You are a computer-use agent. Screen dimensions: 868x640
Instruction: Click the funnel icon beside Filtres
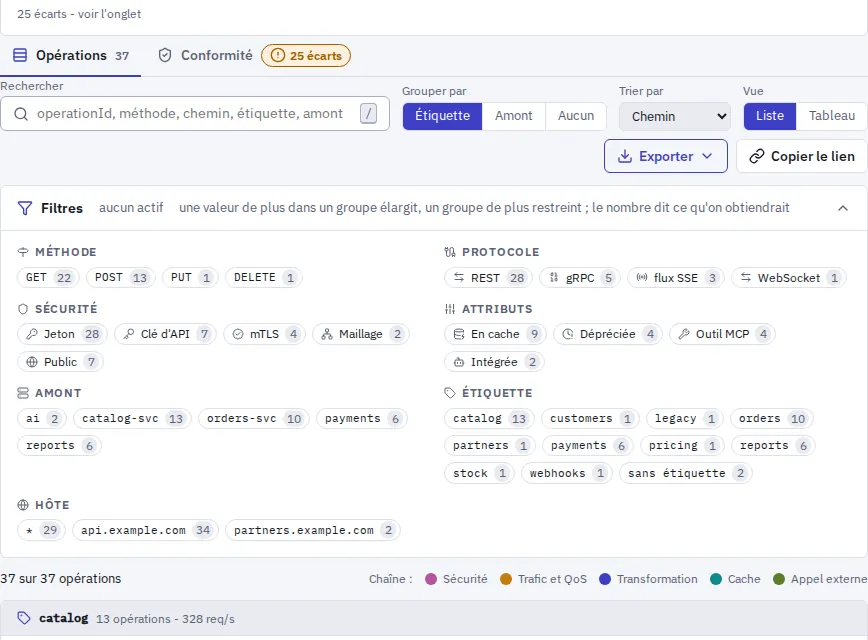click(x=25, y=208)
